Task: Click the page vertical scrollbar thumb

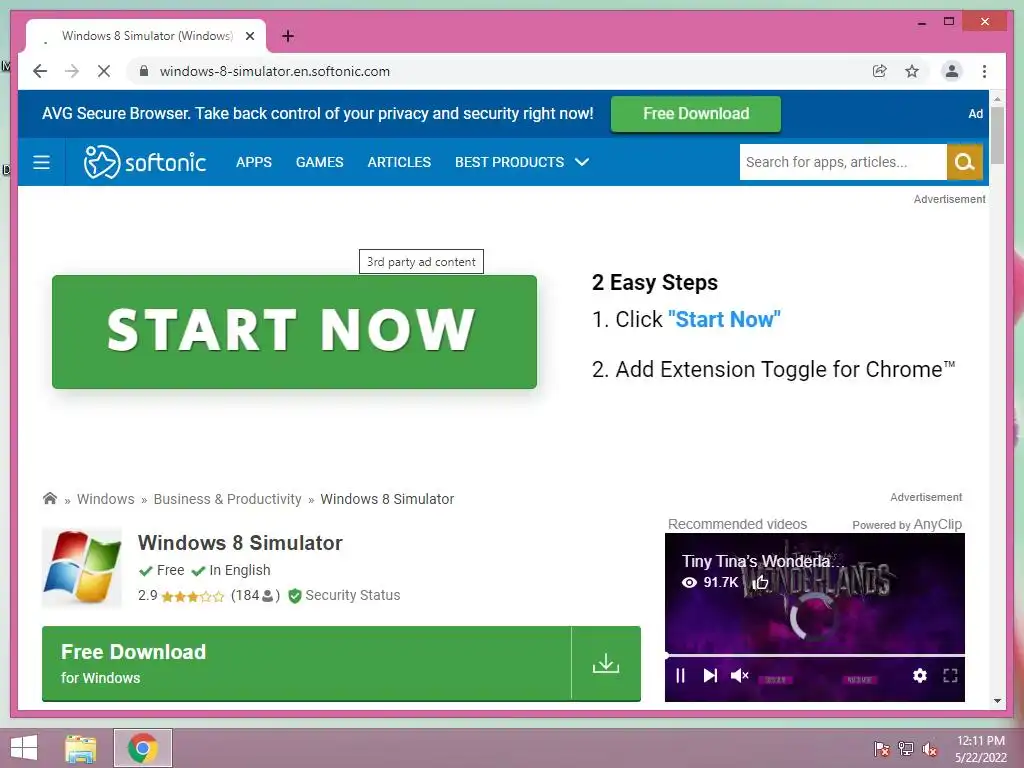Action: click(x=997, y=136)
